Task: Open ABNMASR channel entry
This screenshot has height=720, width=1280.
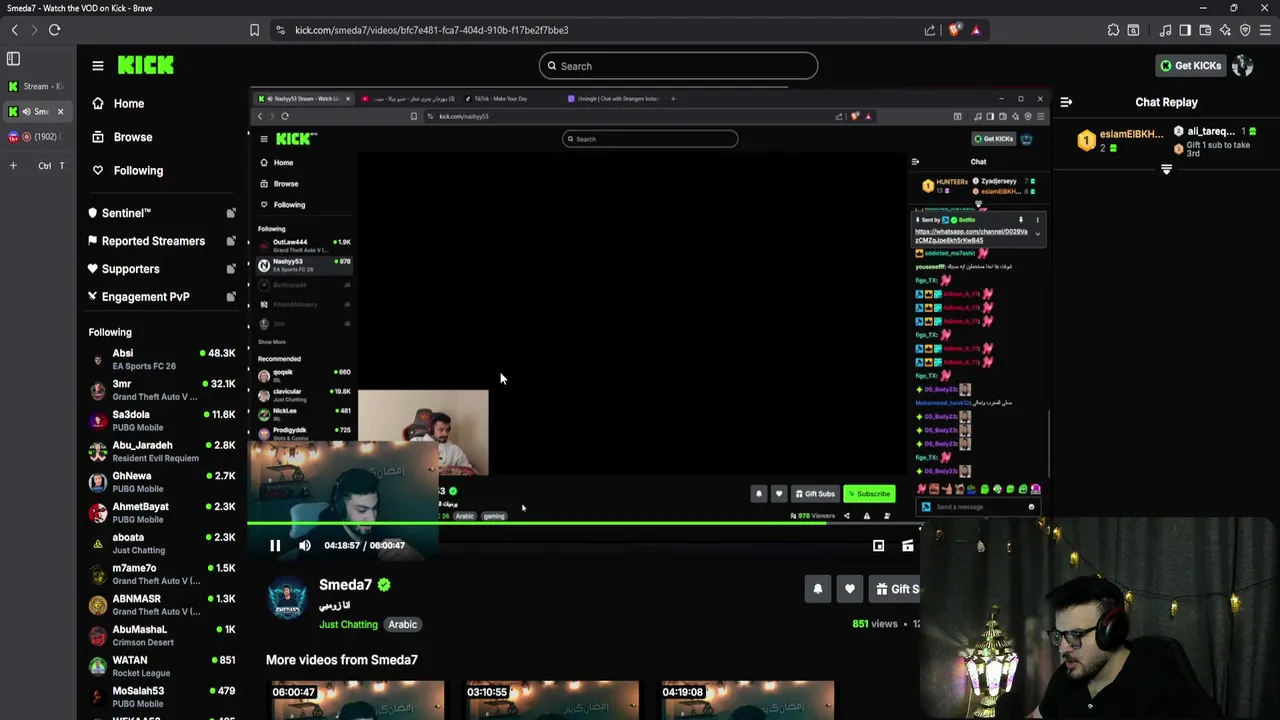Action: coord(162,605)
